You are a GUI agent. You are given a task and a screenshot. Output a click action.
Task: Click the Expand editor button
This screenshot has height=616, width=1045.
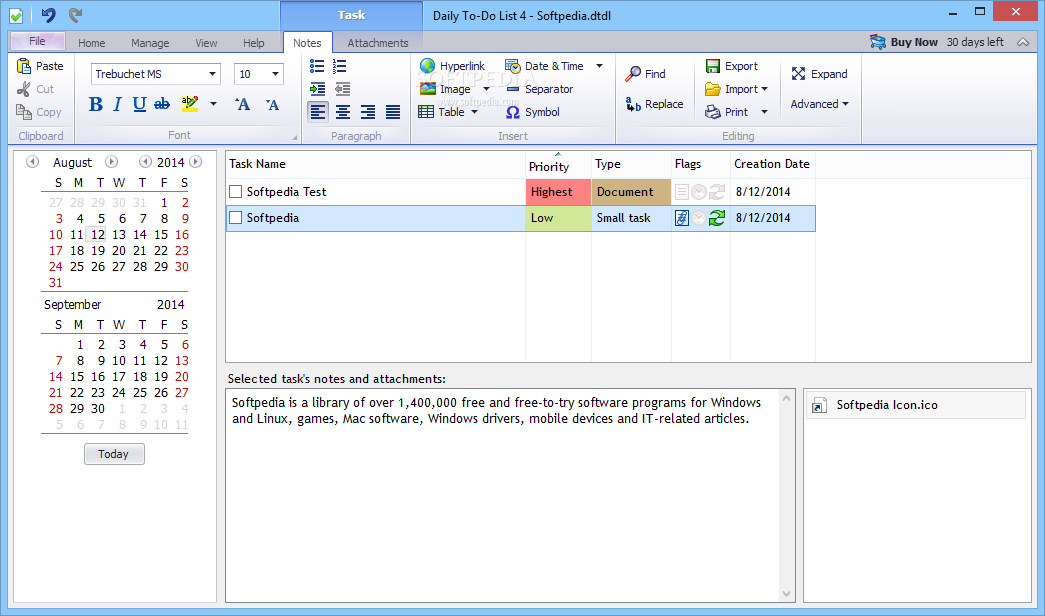click(819, 73)
